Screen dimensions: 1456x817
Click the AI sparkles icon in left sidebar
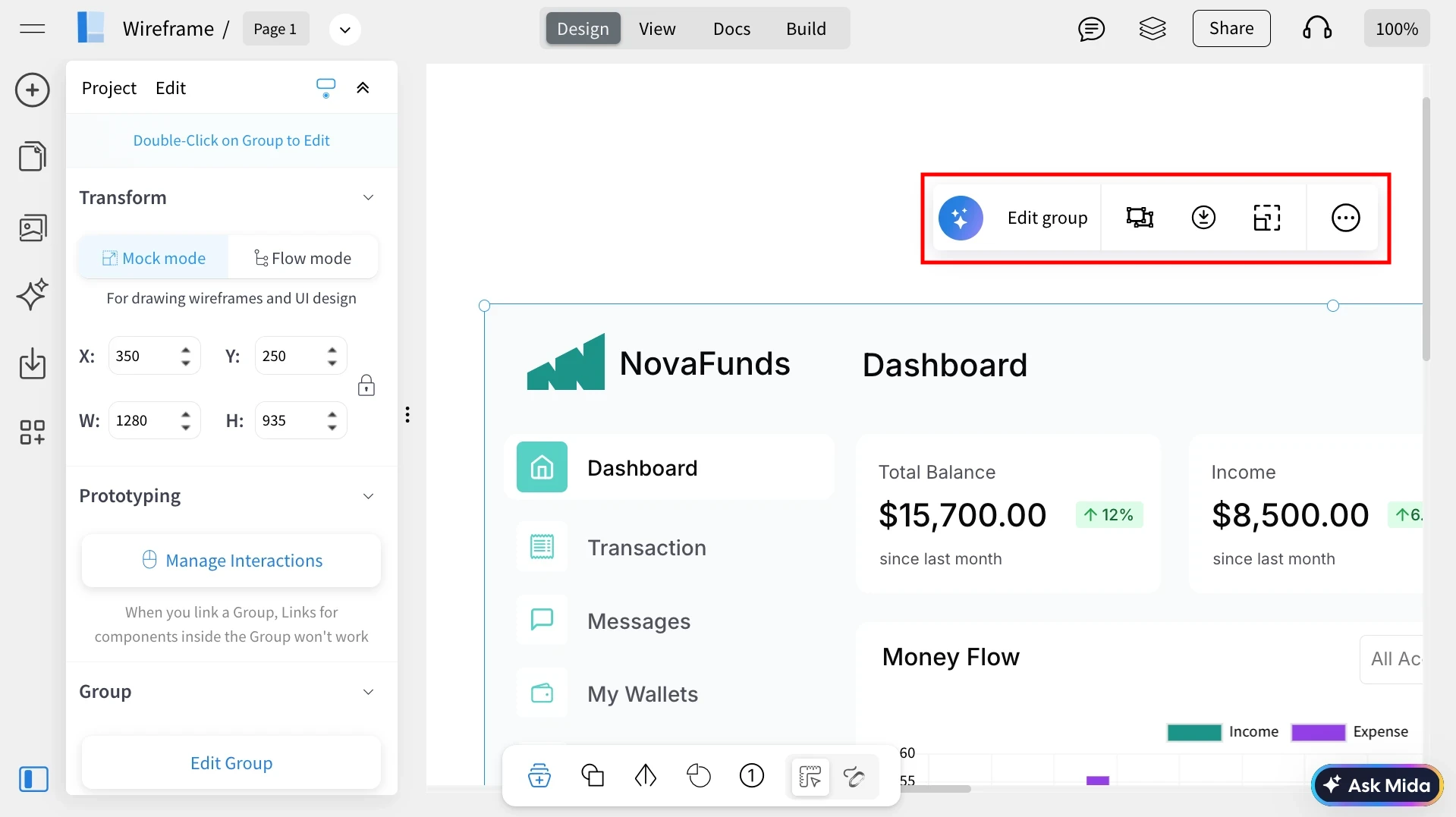[x=33, y=294]
